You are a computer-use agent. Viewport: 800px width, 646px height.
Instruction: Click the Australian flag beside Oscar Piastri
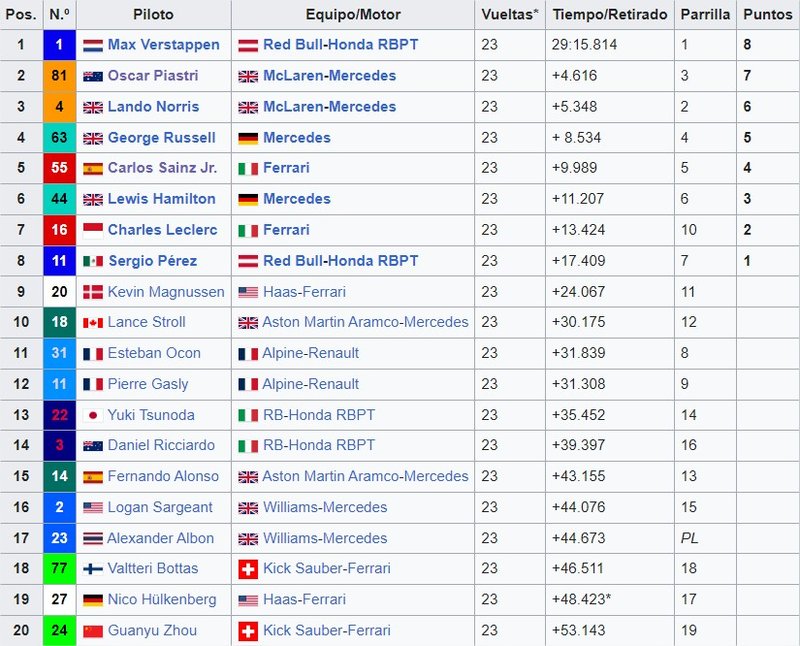tap(93, 77)
